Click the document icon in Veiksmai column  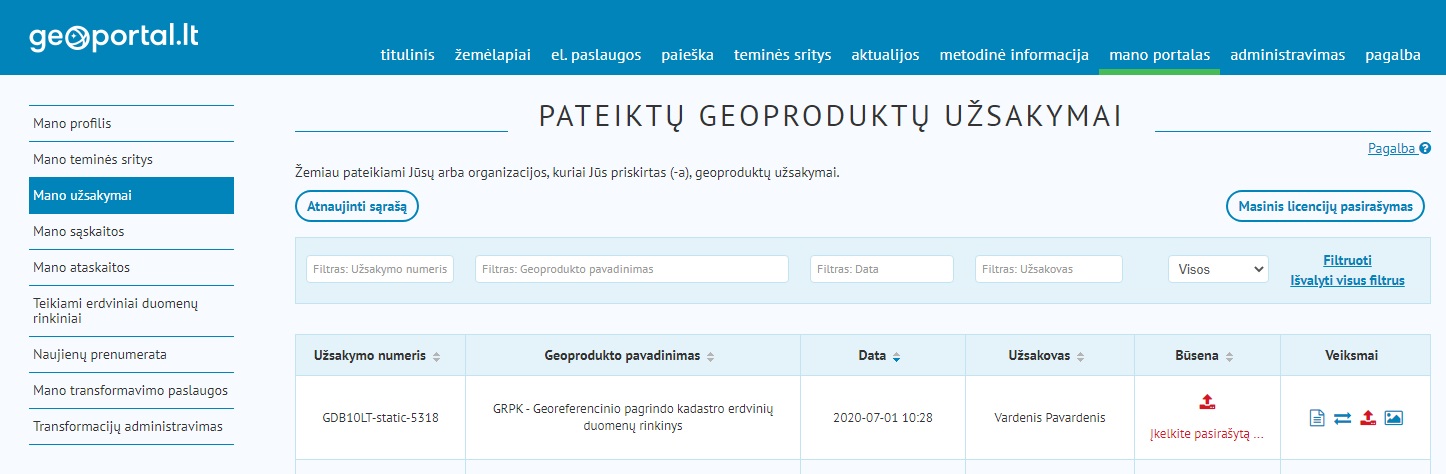click(x=1317, y=418)
